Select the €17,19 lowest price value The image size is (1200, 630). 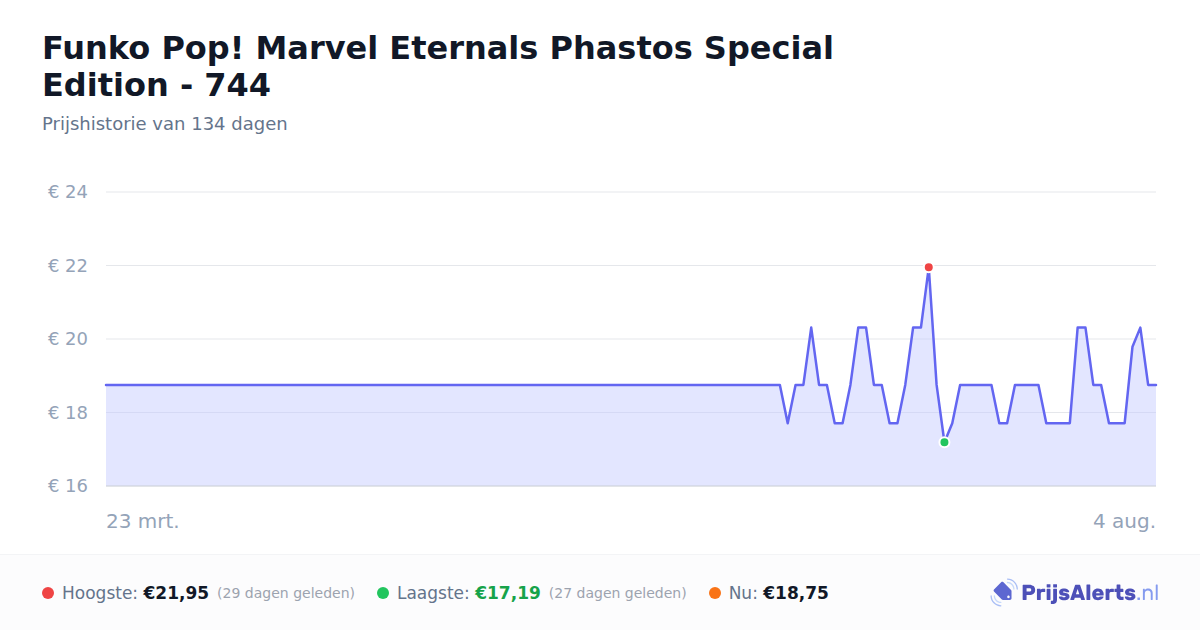tap(508, 593)
